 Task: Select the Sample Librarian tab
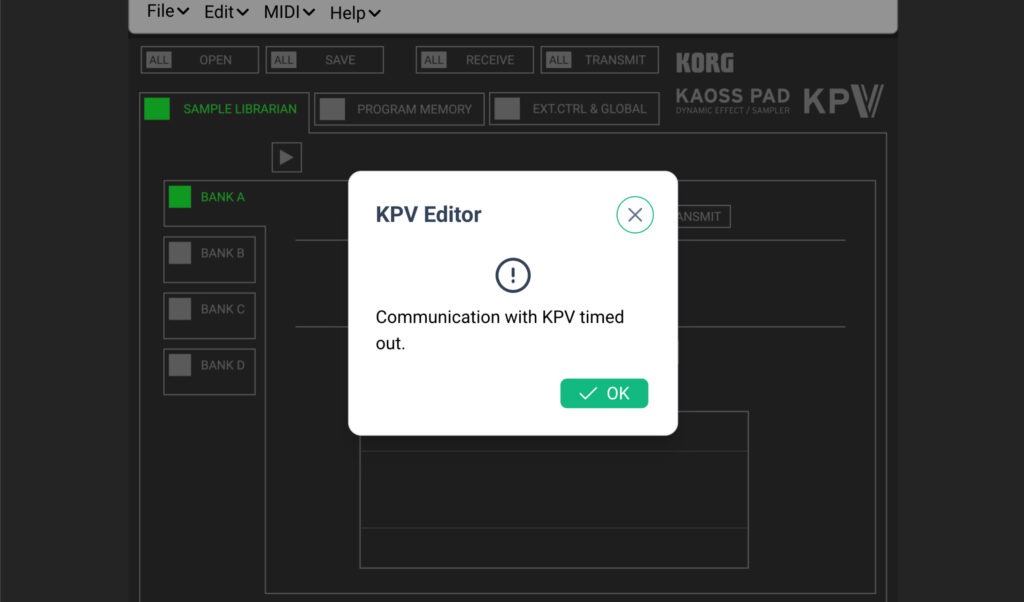[224, 109]
